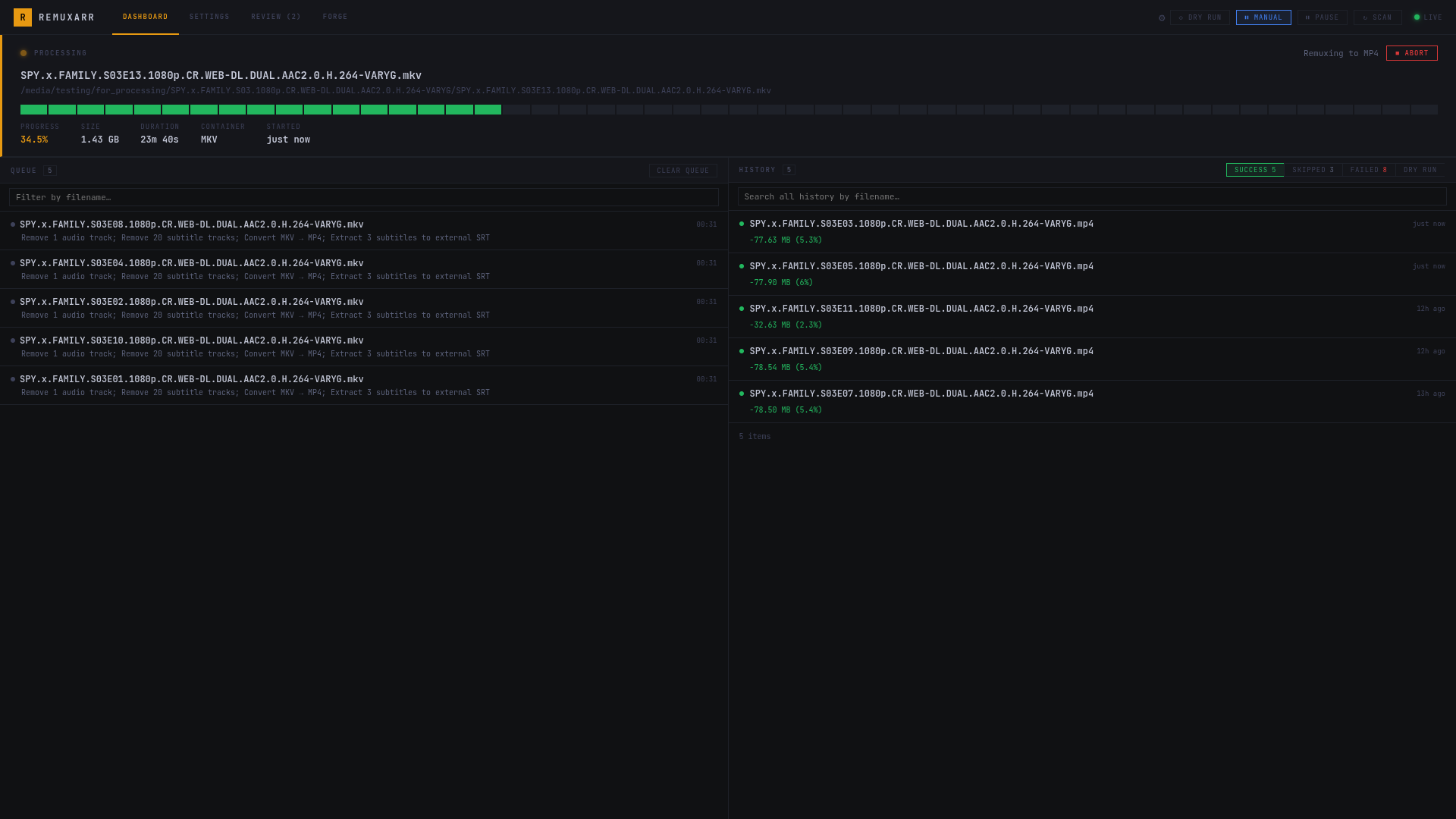Image resolution: width=1456 pixels, height=819 pixels.
Task: Pause processing with the Pause button
Action: pyautogui.click(x=1323, y=17)
